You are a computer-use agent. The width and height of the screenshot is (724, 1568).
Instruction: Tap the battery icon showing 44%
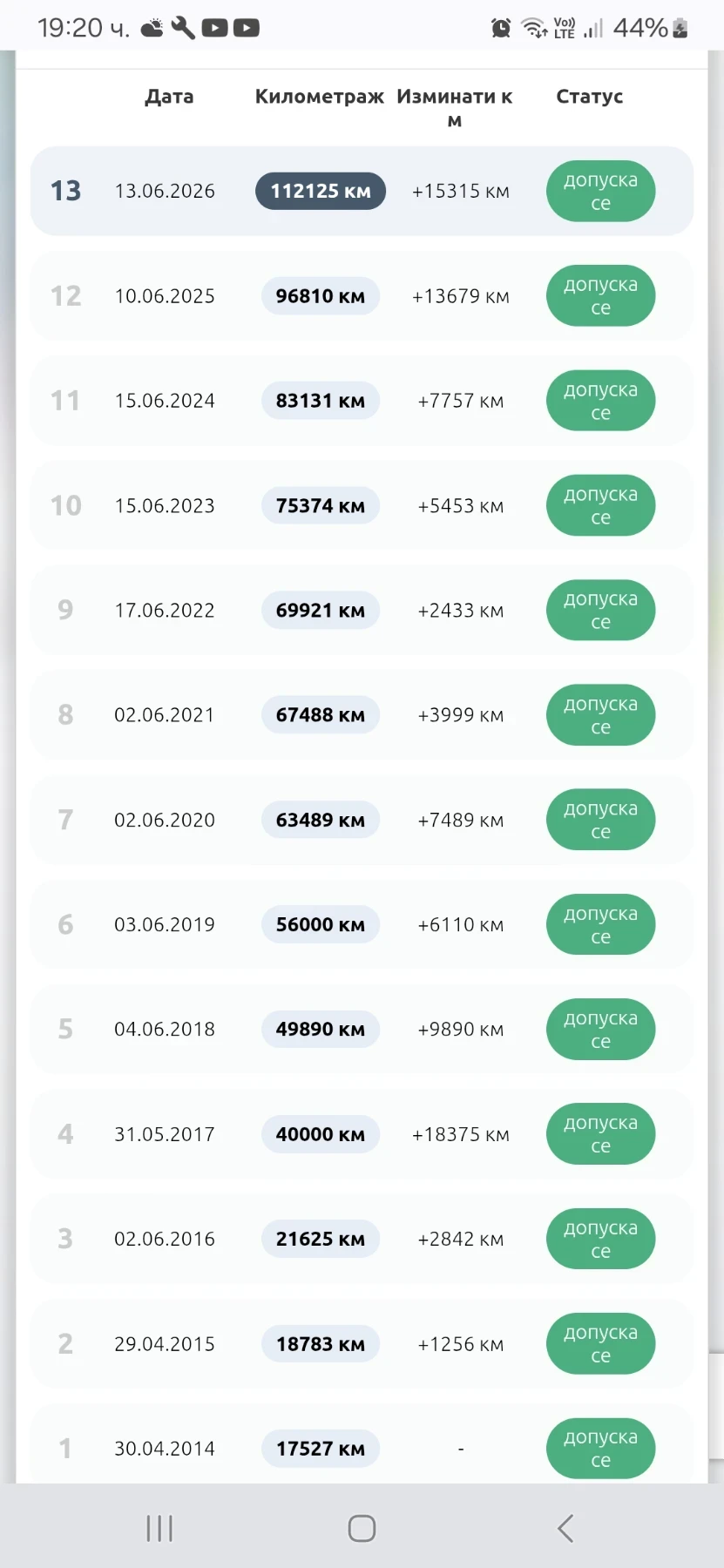(680, 28)
